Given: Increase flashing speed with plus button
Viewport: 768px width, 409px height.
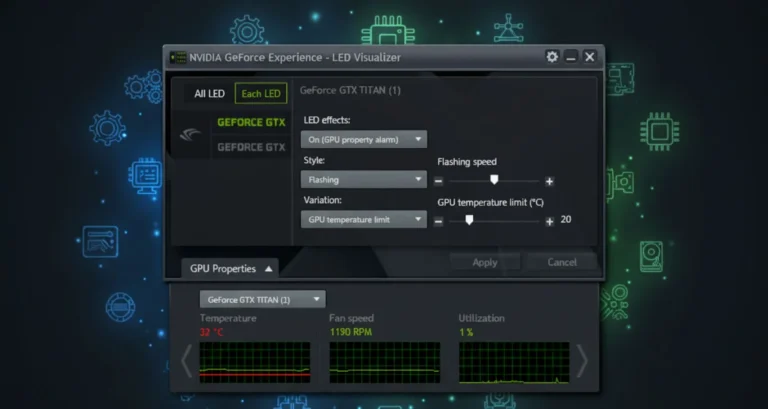Looking at the screenshot, I should point(550,181).
